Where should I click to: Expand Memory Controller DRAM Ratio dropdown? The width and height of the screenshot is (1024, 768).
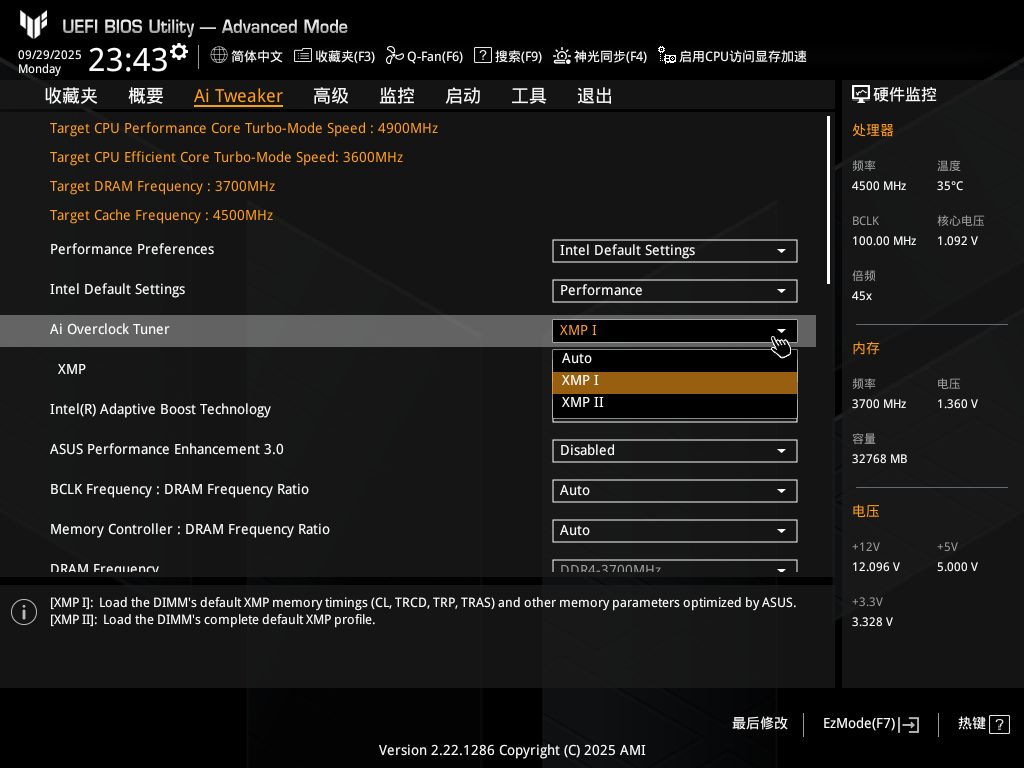(x=674, y=531)
